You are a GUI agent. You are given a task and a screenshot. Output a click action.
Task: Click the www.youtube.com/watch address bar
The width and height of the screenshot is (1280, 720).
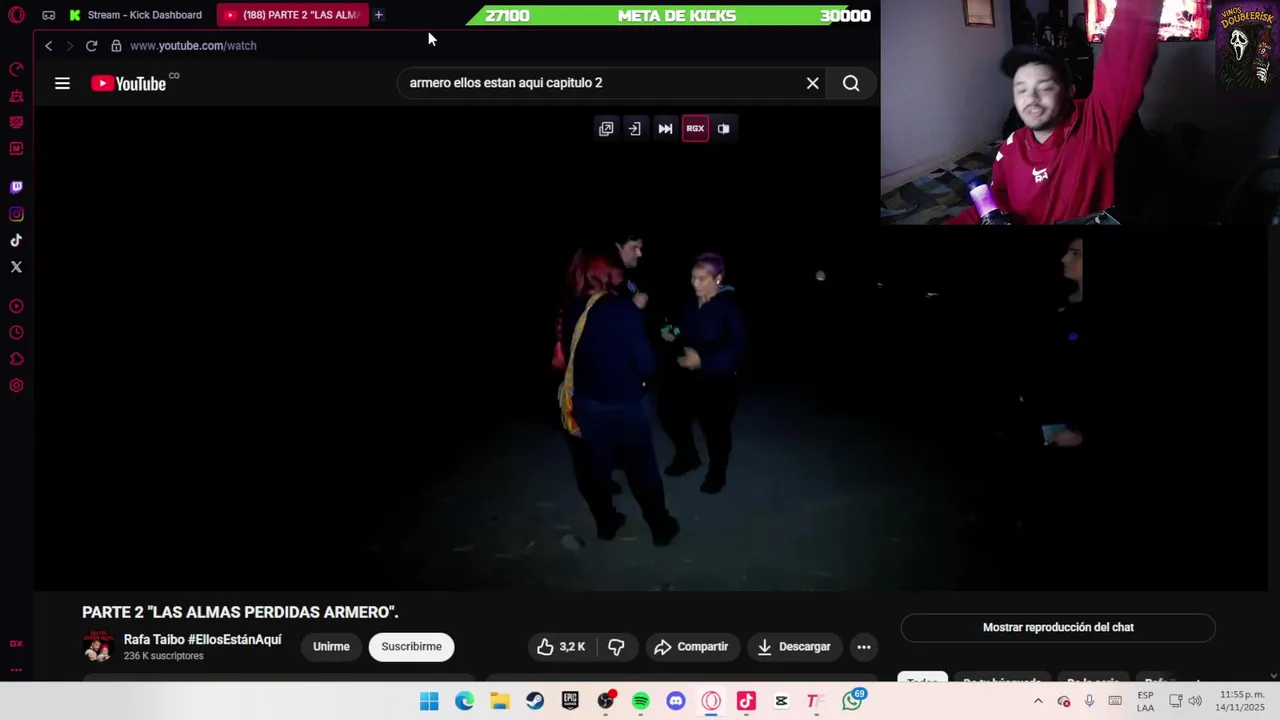pos(193,46)
